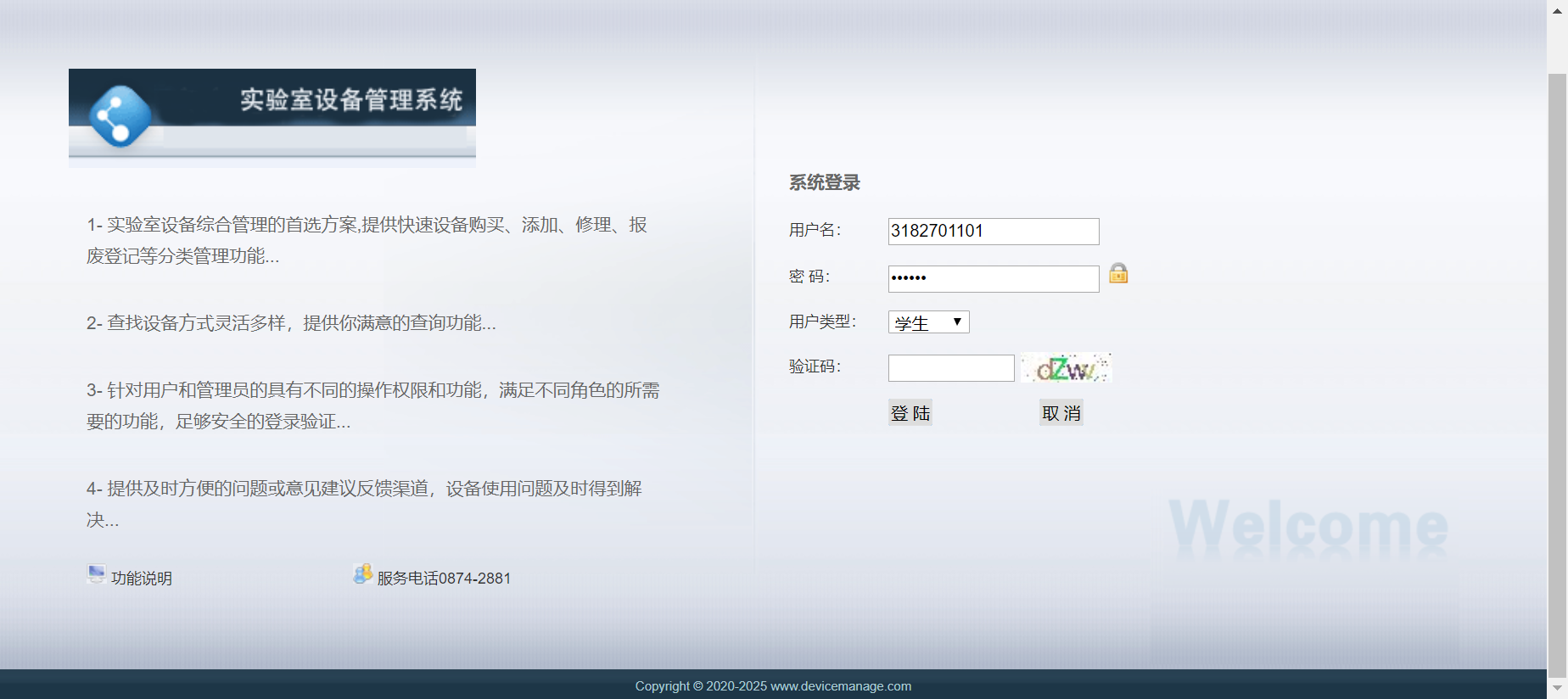Open the 功能说明 link
The image size is (1568, 699).
[142, 579]
